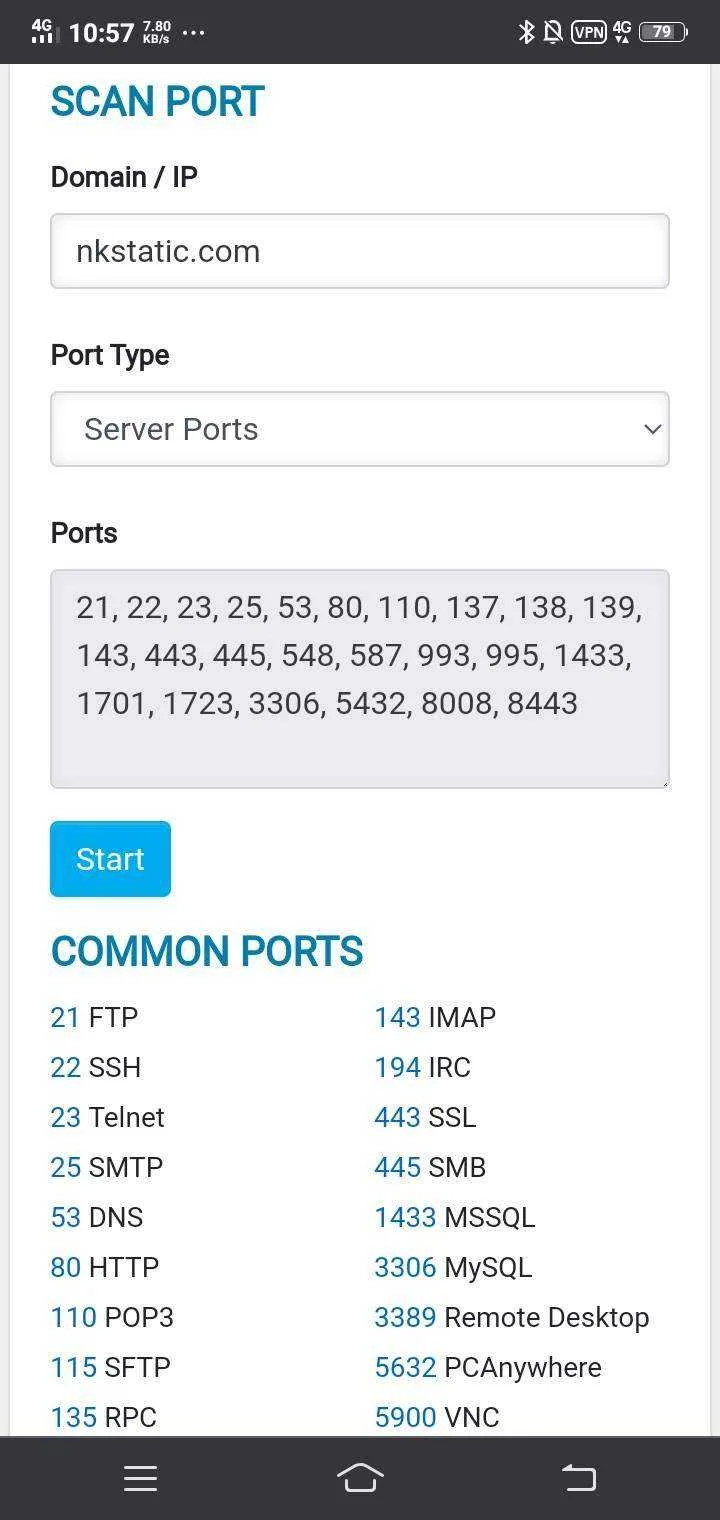Tap the muted notification bell icon
The image size is (720, 1520).
pos(553,32)
